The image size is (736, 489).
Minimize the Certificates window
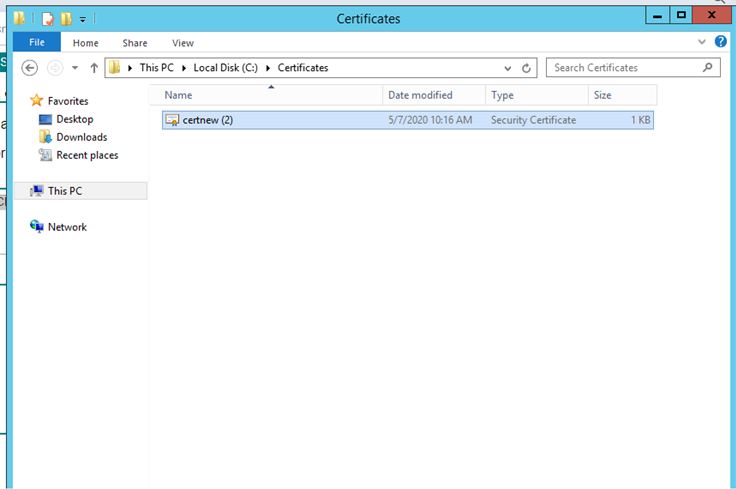(658, 15)
